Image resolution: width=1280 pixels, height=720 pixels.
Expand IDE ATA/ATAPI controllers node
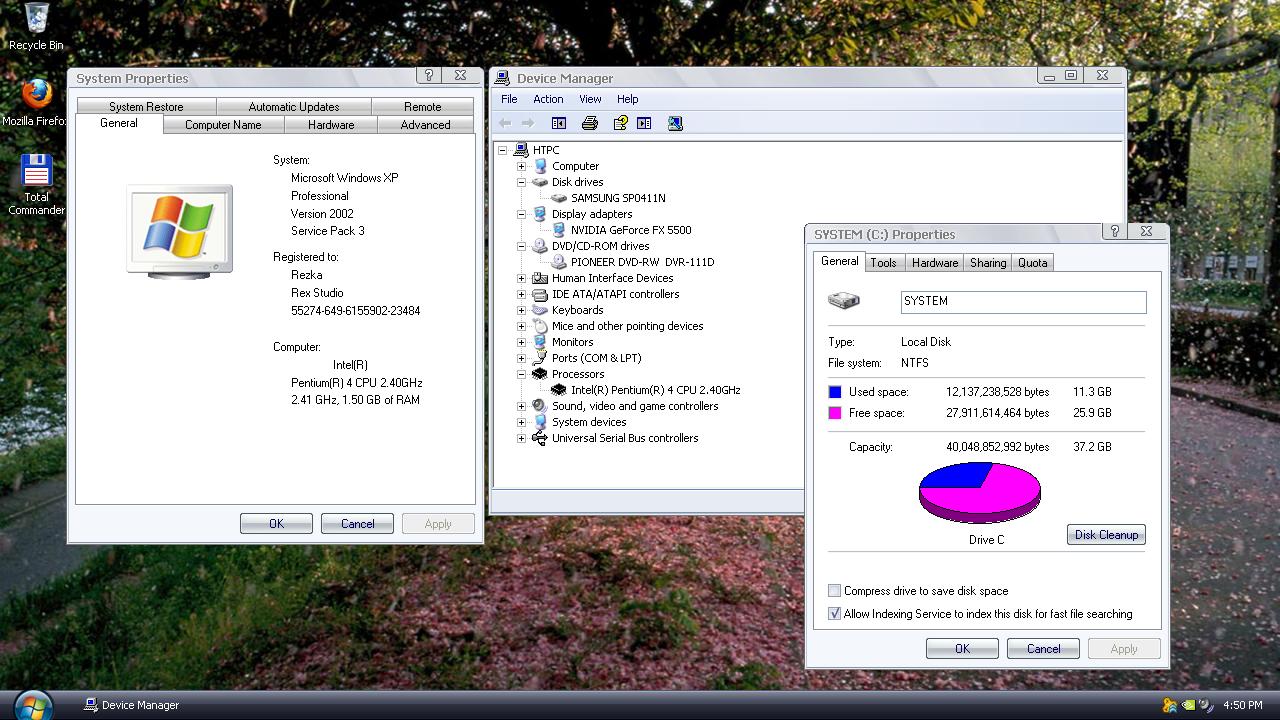click(521, 294)
